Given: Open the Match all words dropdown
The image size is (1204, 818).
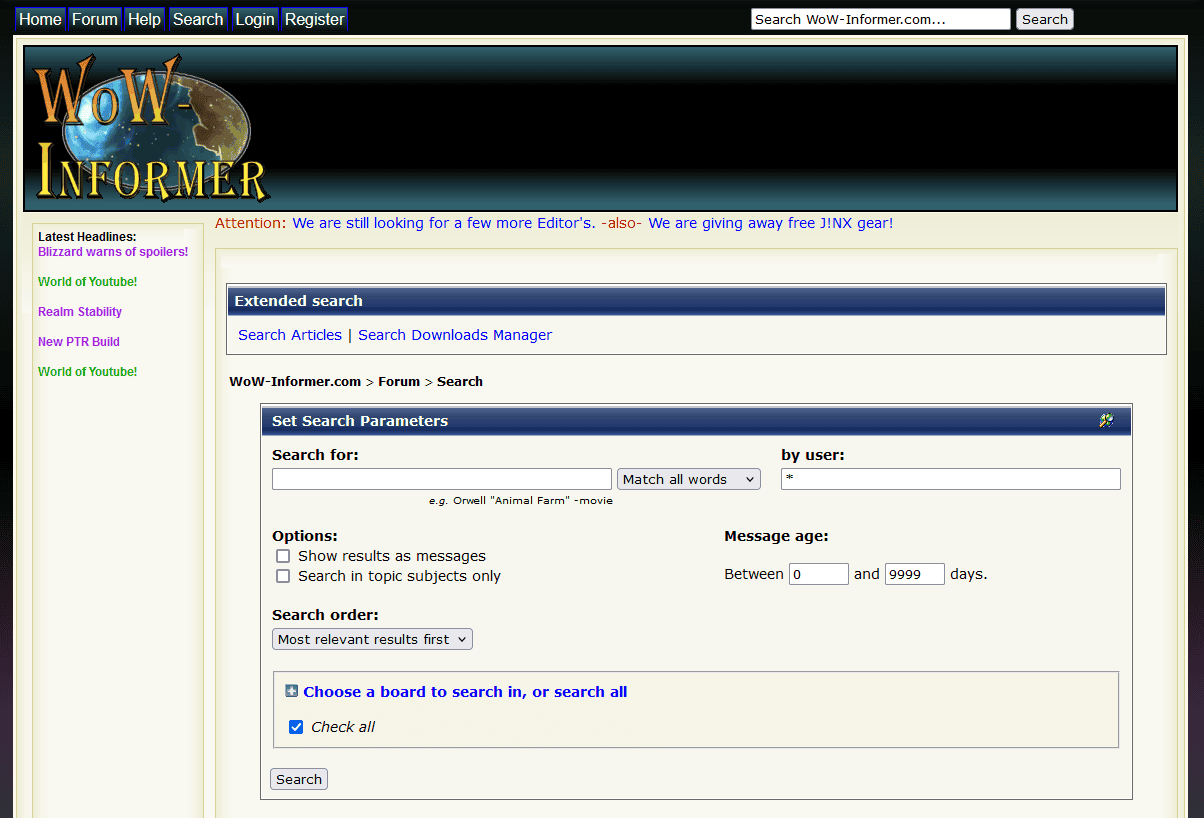Looking at the screenshot, I should tap(688, 479).
